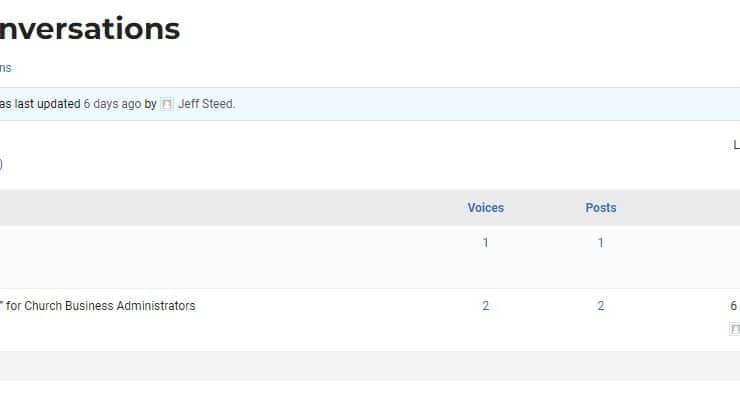Open the '6 days ago' update link

(112, 104)
